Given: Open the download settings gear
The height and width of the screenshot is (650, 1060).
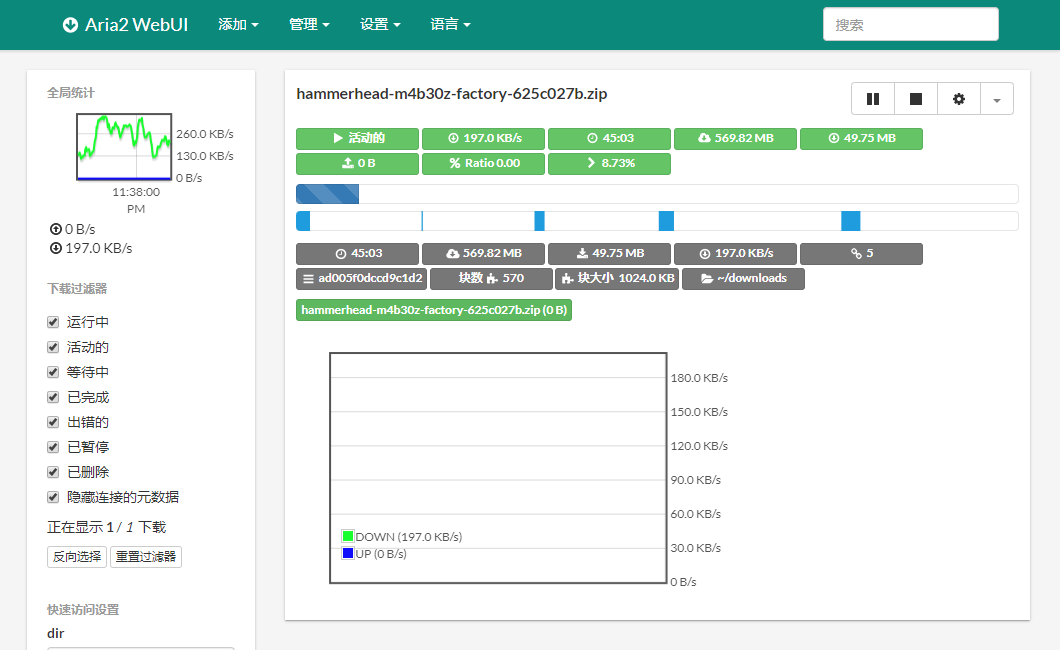Looking at the screenshot, I should click(x=958, y=98).
